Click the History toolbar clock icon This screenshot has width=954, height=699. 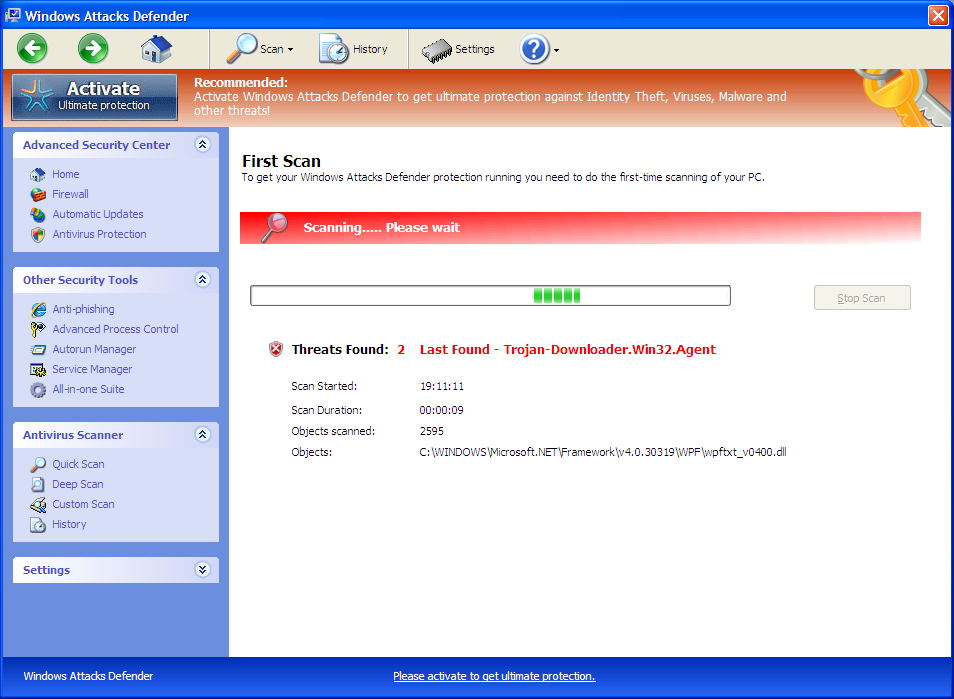tap(333, 49)
